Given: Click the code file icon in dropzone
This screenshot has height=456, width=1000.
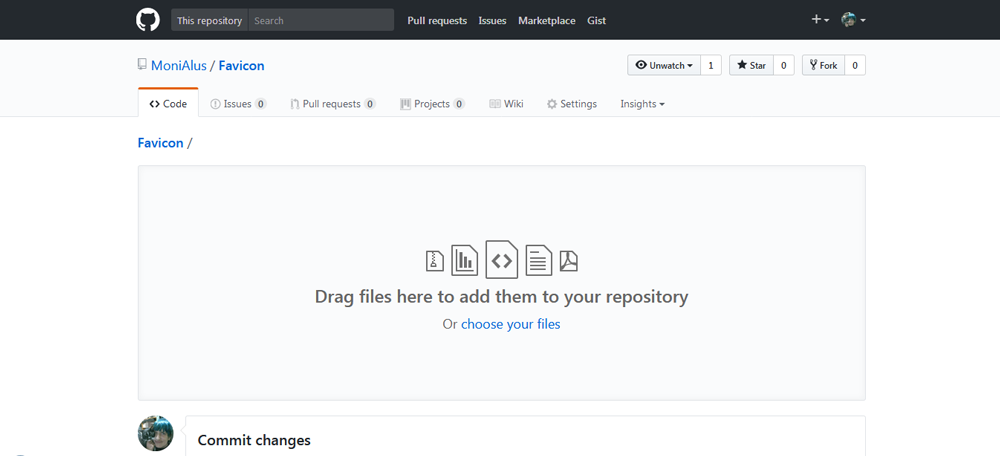Looking at the screenshot, I should point(501,260).
